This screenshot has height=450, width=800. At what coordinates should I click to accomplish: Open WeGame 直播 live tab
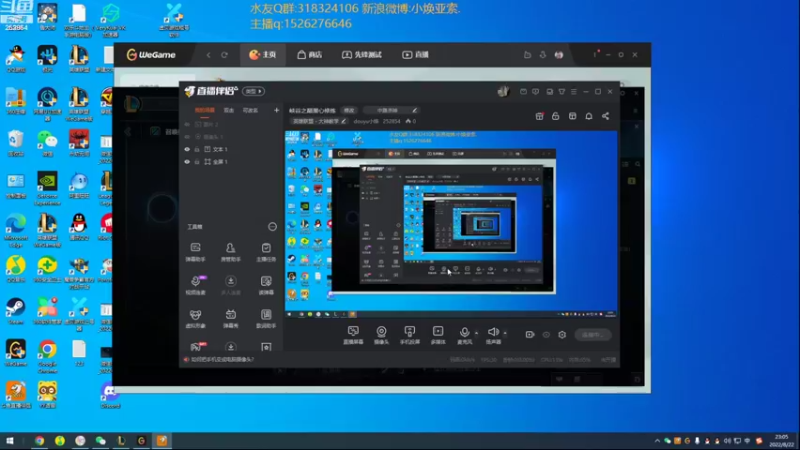coord(415,55)
